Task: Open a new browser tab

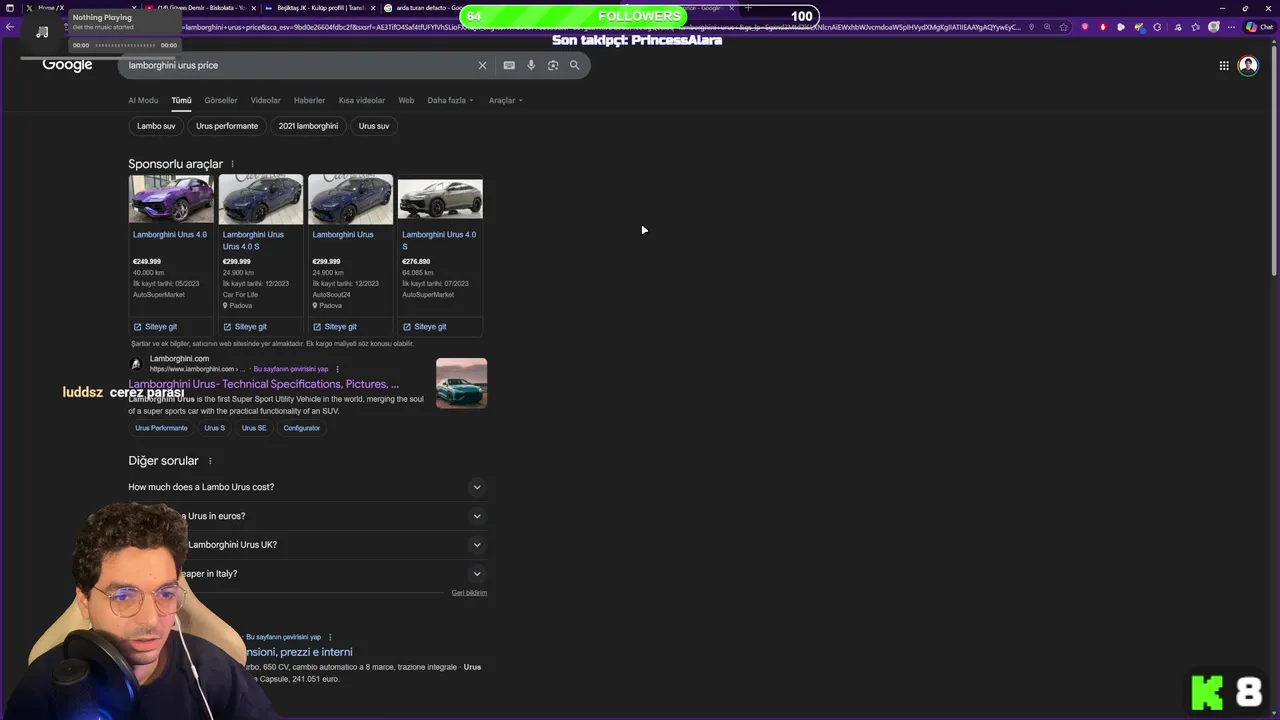Action: 748,8
